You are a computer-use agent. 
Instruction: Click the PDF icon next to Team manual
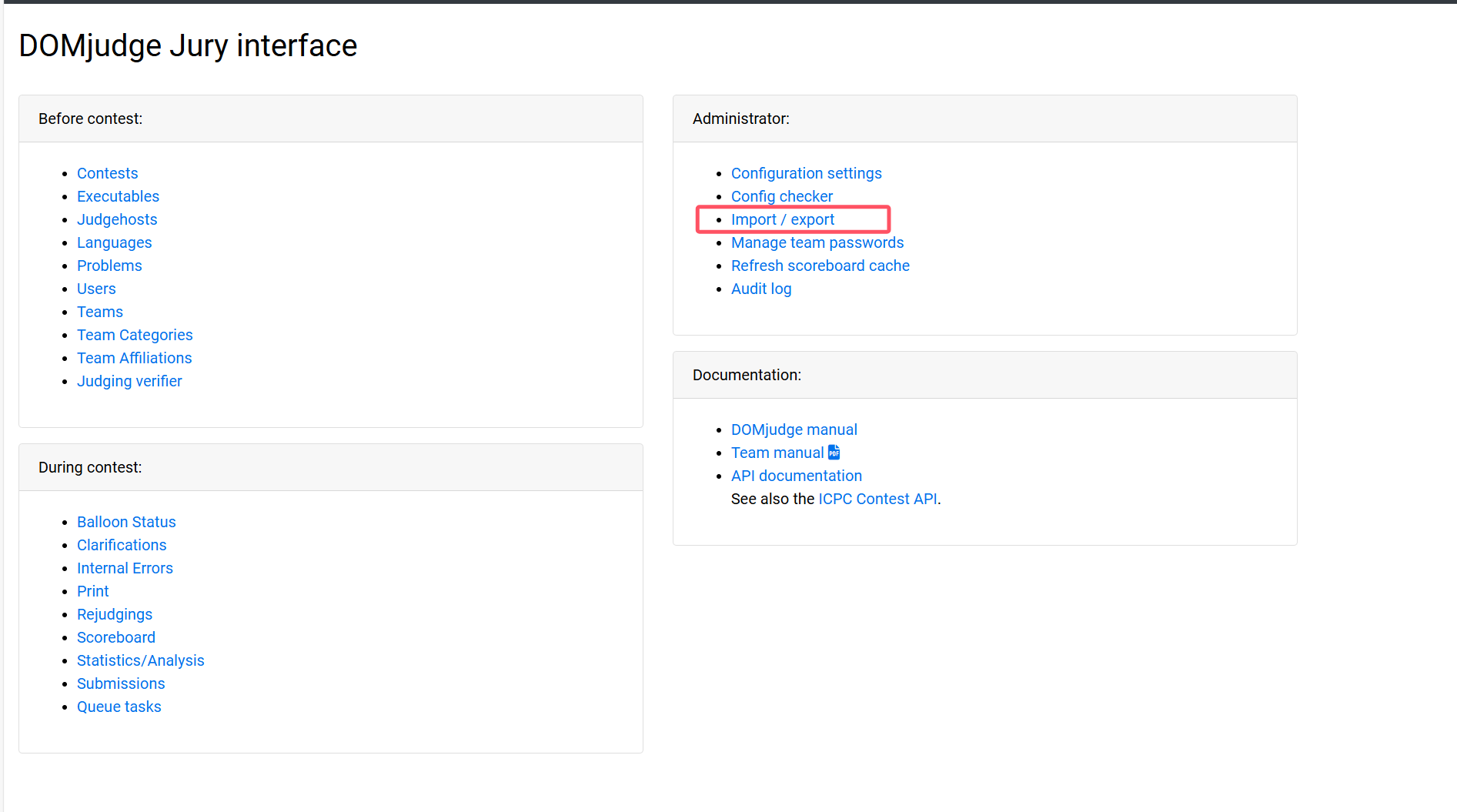(x=834, y=453)
